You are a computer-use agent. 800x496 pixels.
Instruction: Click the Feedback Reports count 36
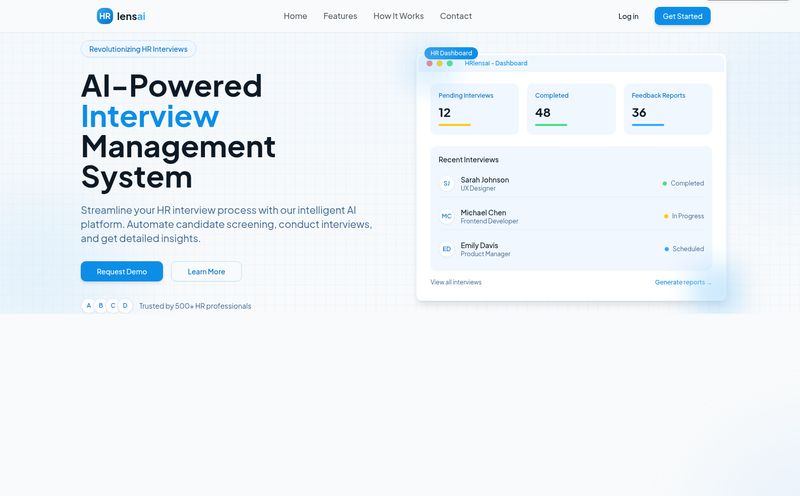(639, 113)
